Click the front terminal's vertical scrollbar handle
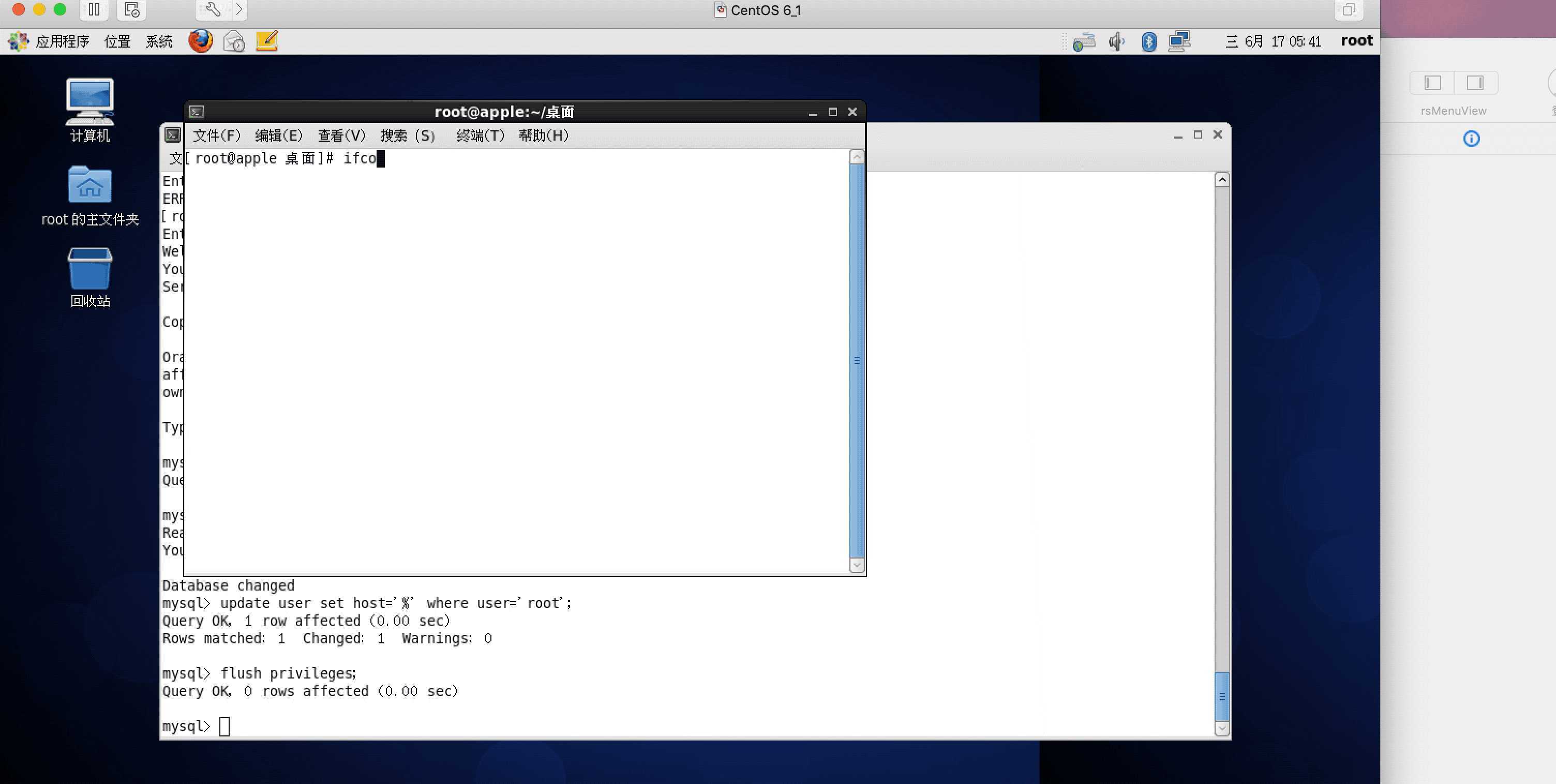 click(857, 360)
